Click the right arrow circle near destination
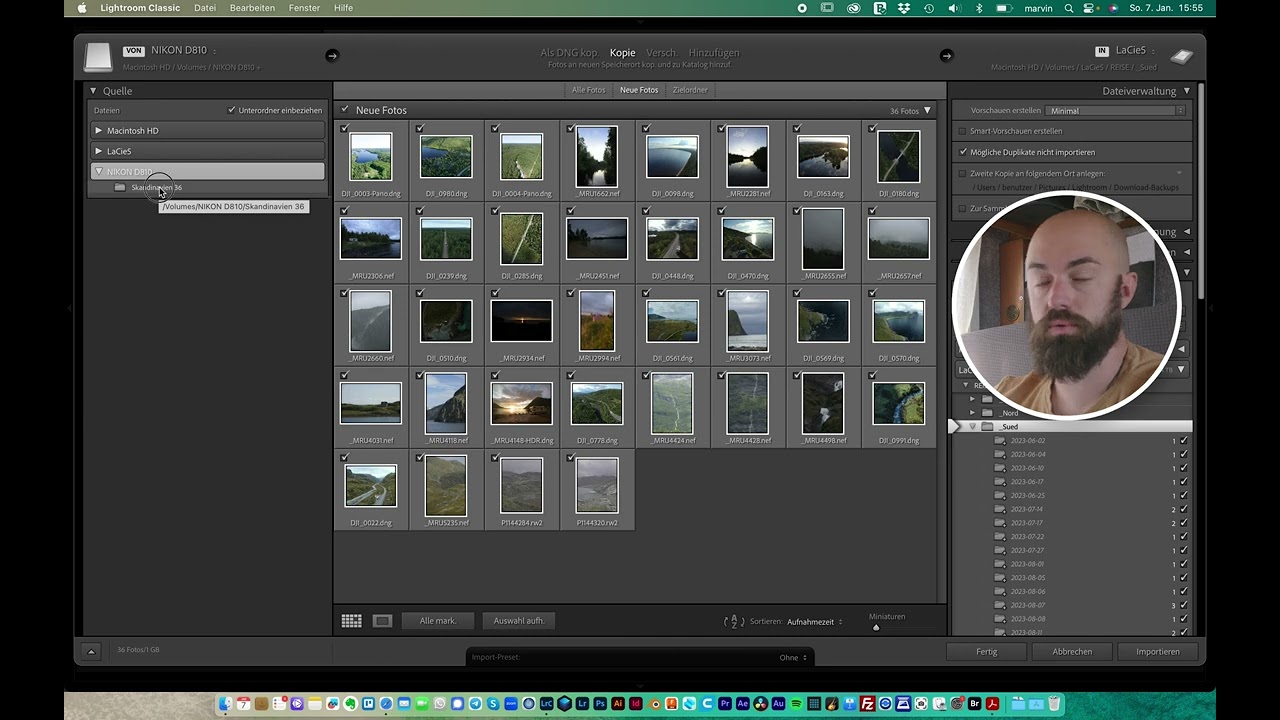 pyautogui.click(x=946, y=56)
